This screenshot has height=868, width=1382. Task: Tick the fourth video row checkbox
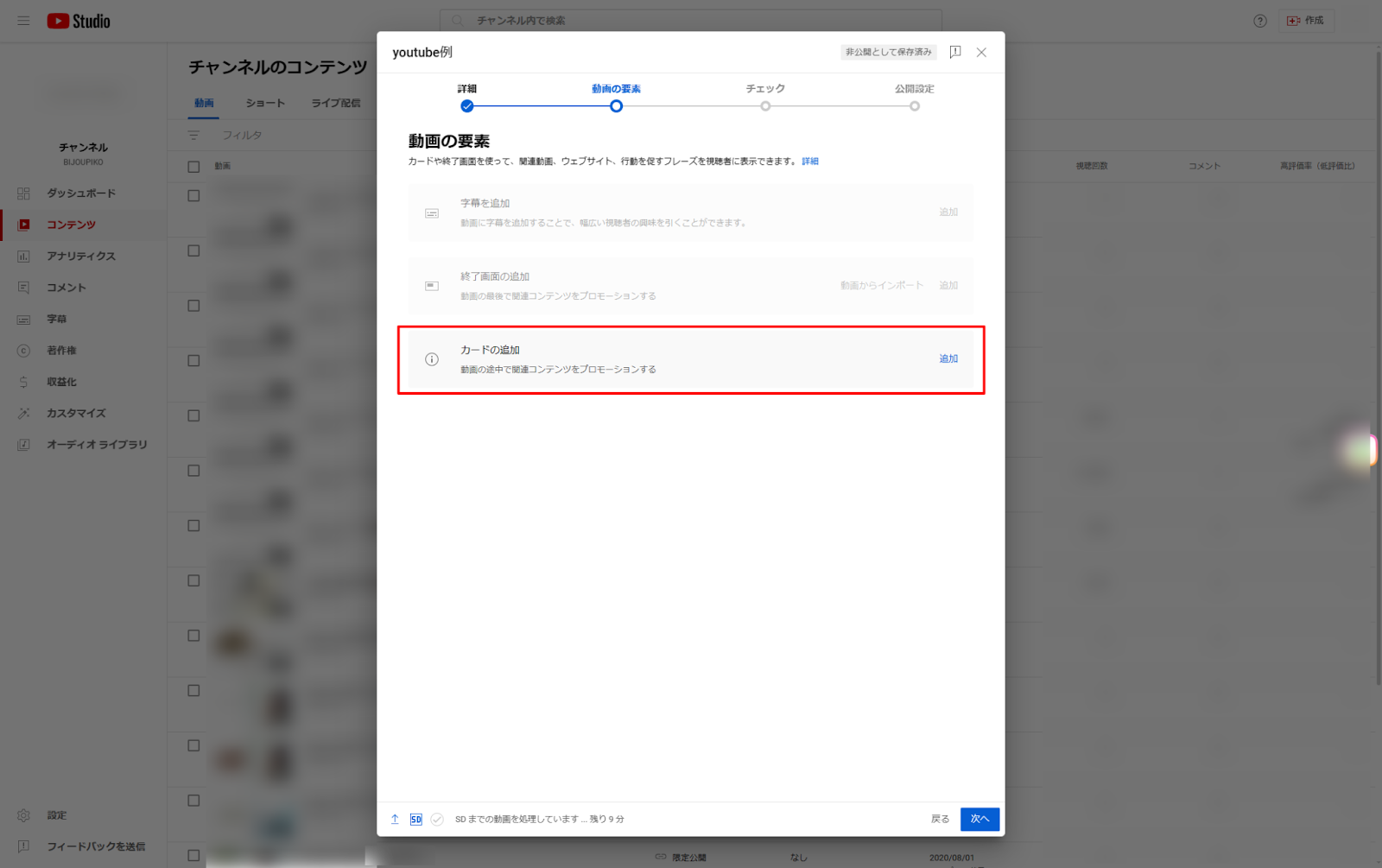(193, 361)
